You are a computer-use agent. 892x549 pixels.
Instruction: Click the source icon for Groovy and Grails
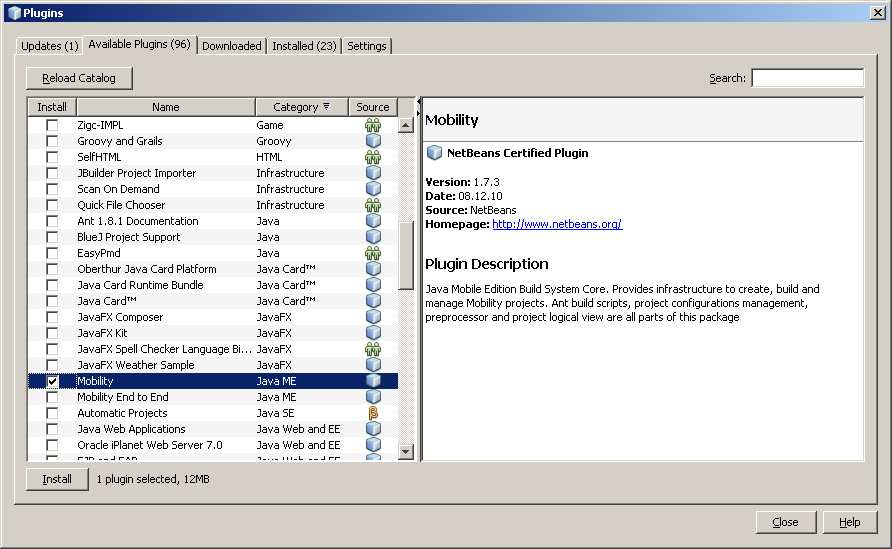click(373, 141)
